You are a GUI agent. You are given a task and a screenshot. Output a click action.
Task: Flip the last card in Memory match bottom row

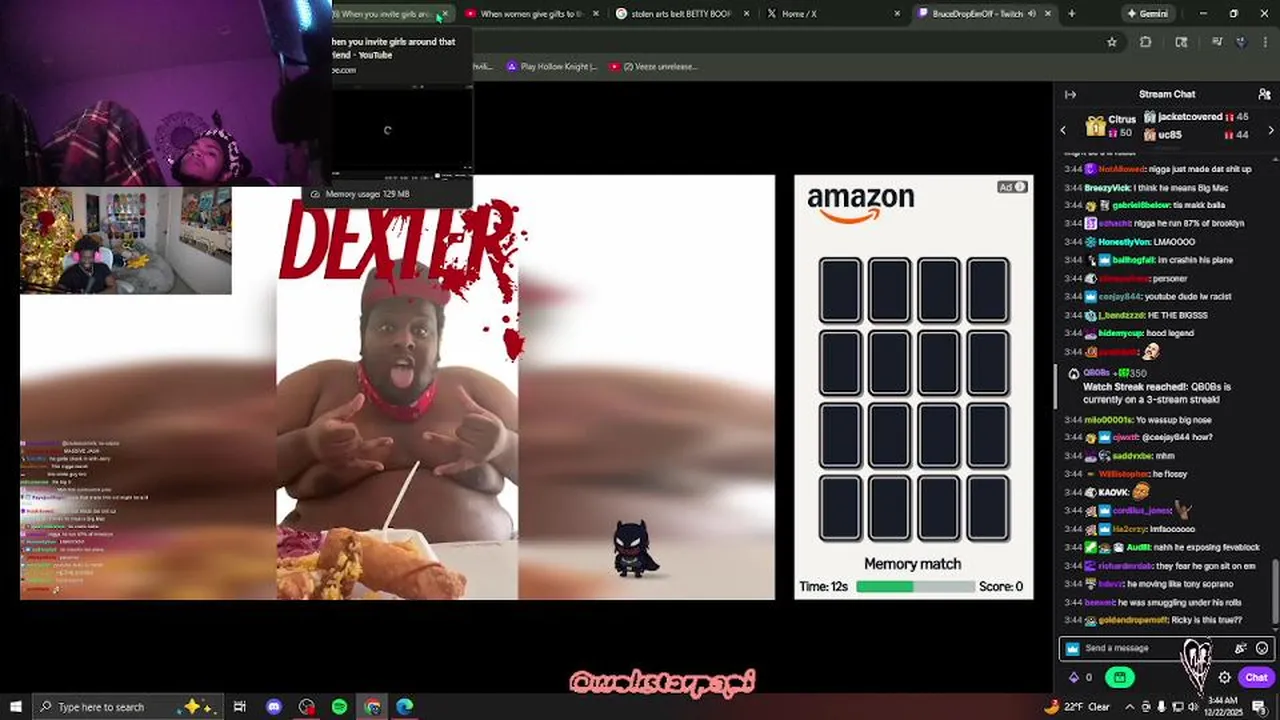point(987,508)
